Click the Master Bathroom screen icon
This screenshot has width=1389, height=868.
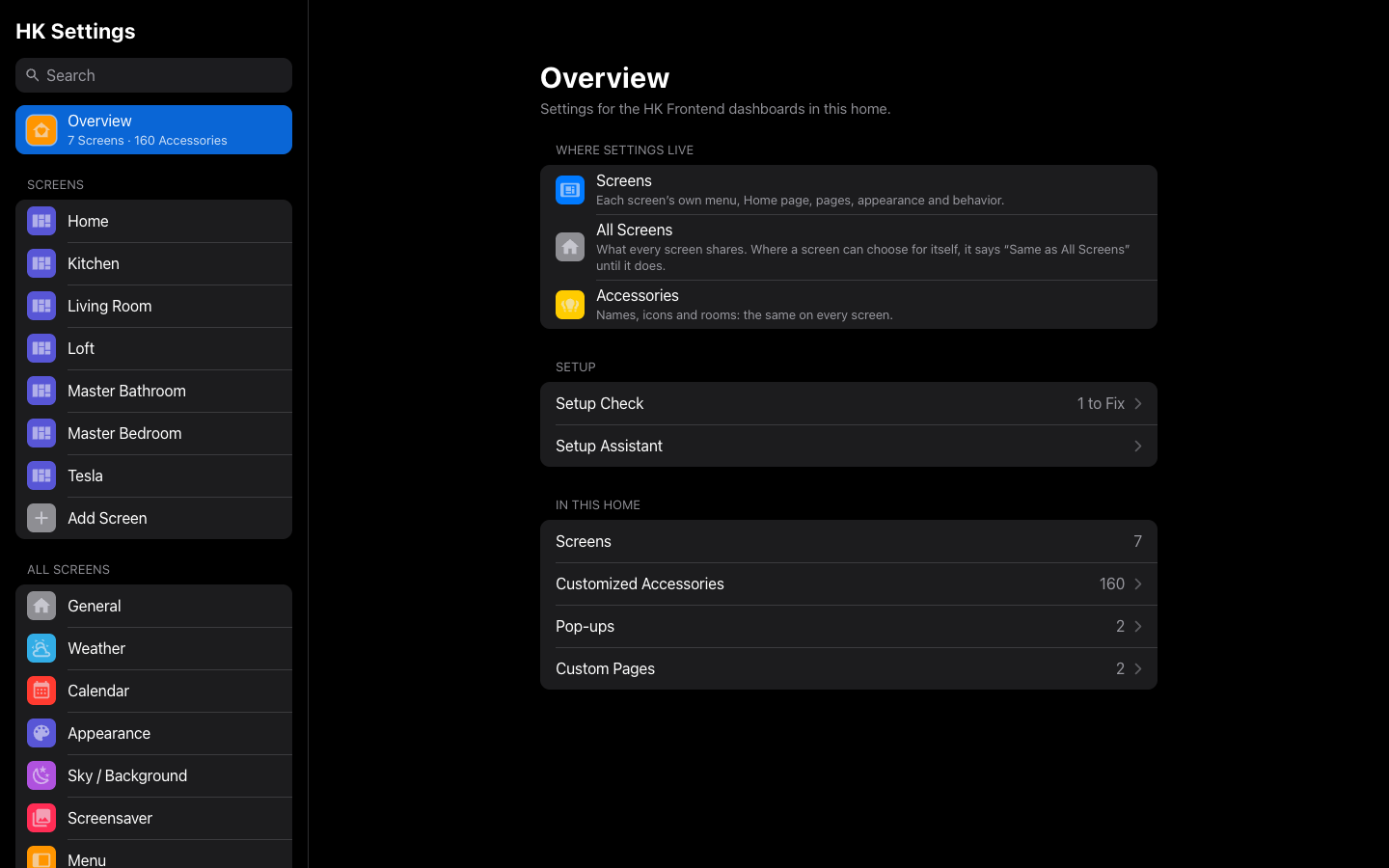click(x=41, y=391)
